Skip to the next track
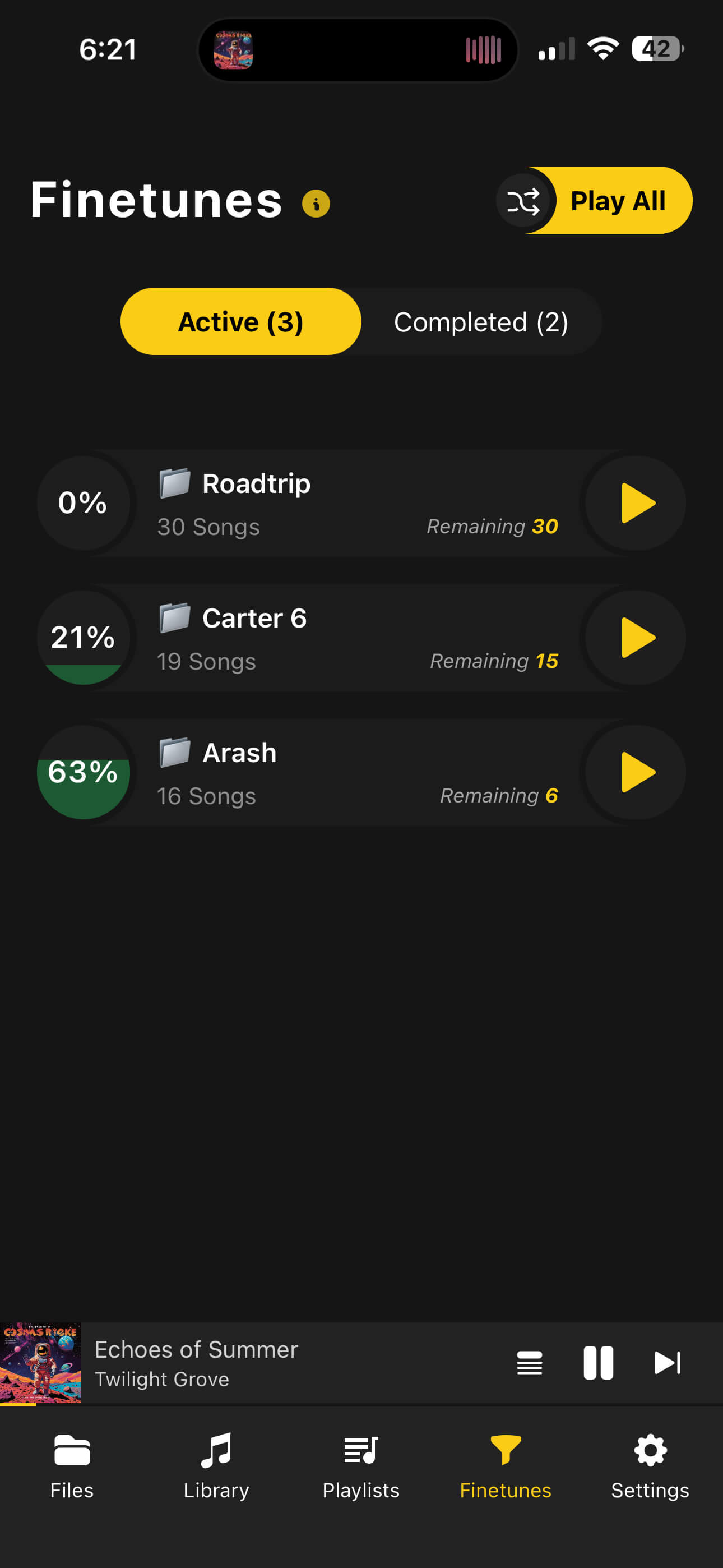 coord(668,1363)
